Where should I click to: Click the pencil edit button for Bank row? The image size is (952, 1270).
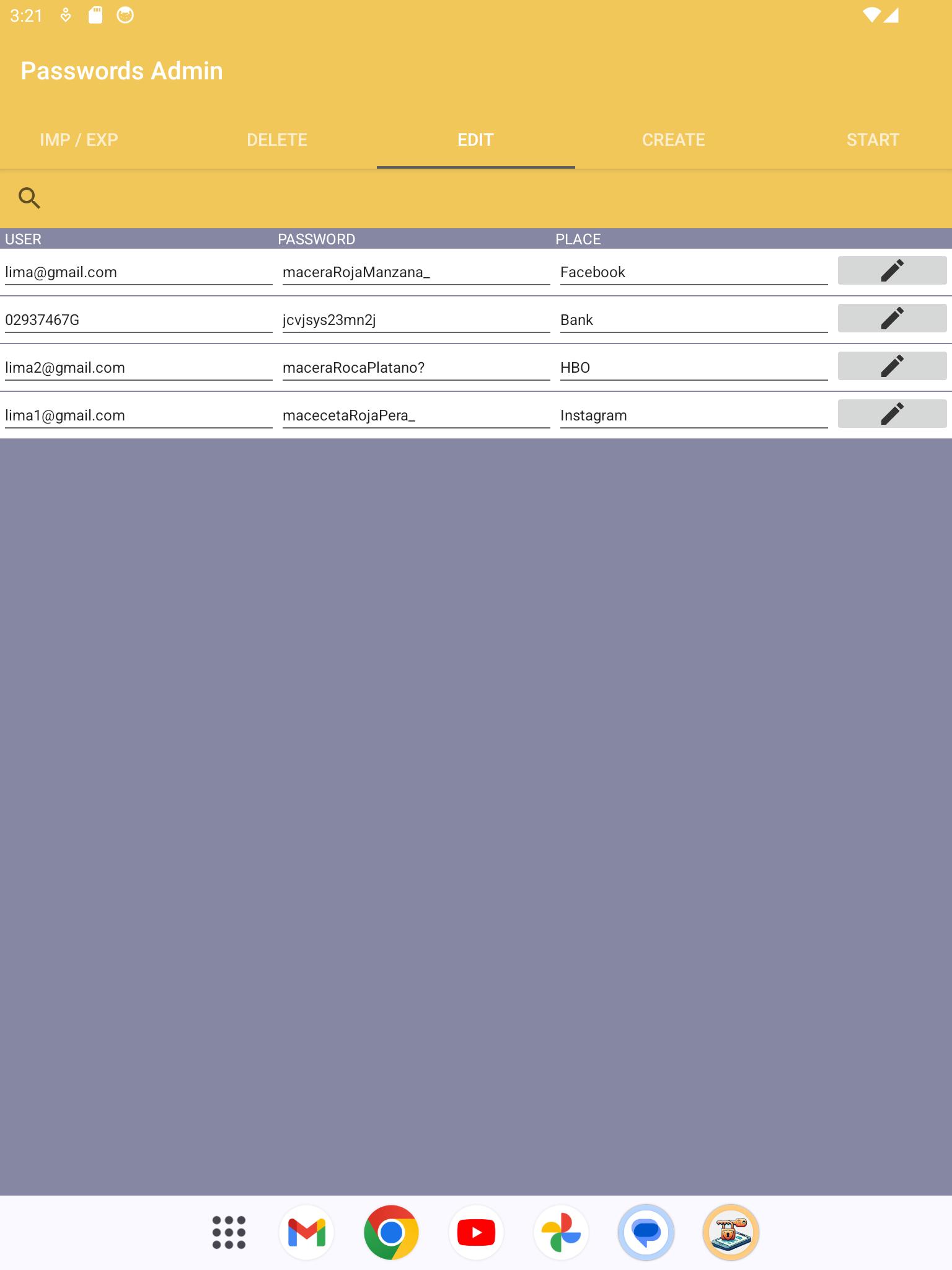tap(892, 318)
